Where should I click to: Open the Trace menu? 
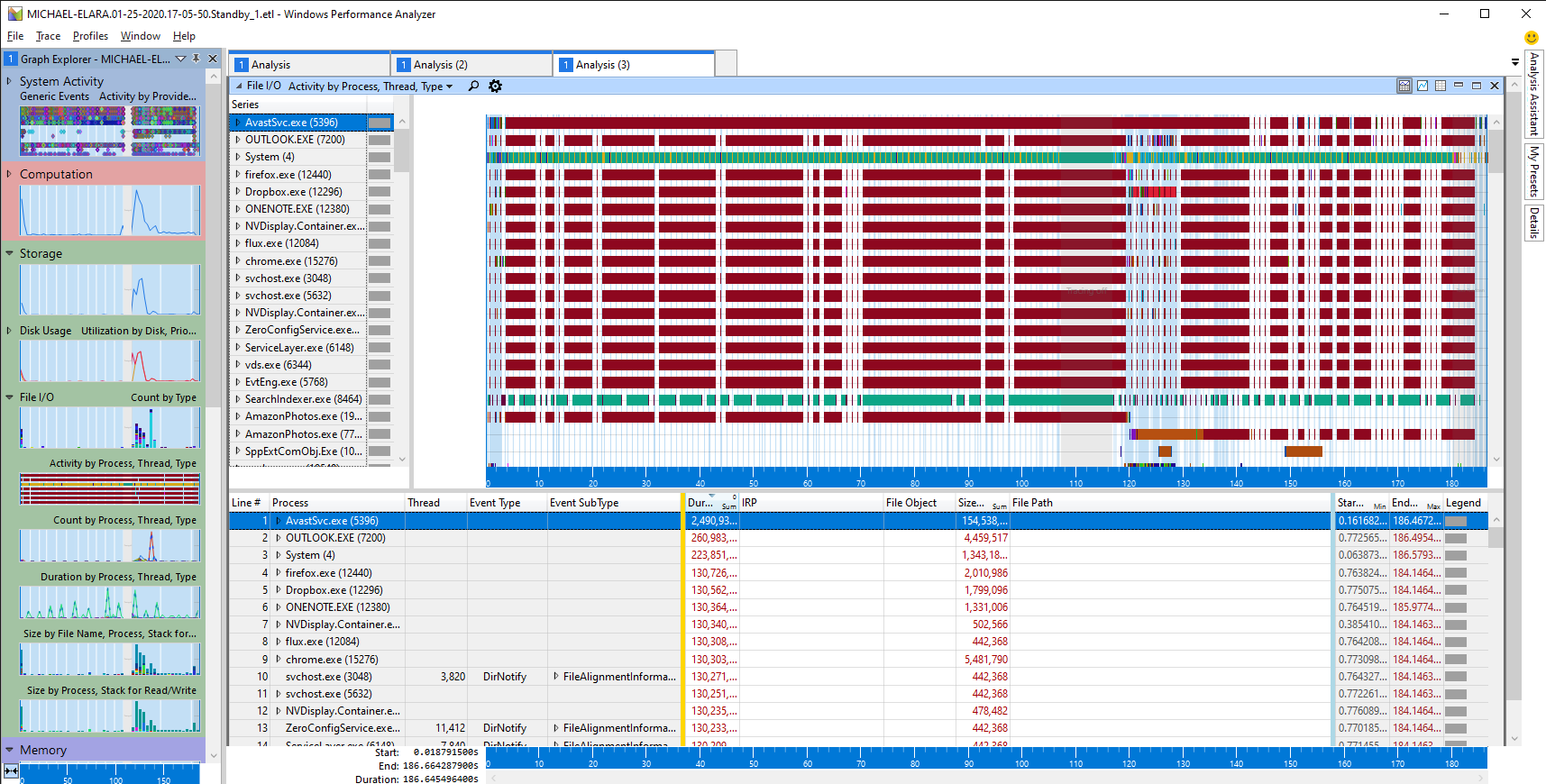click(x=48, y=36)
